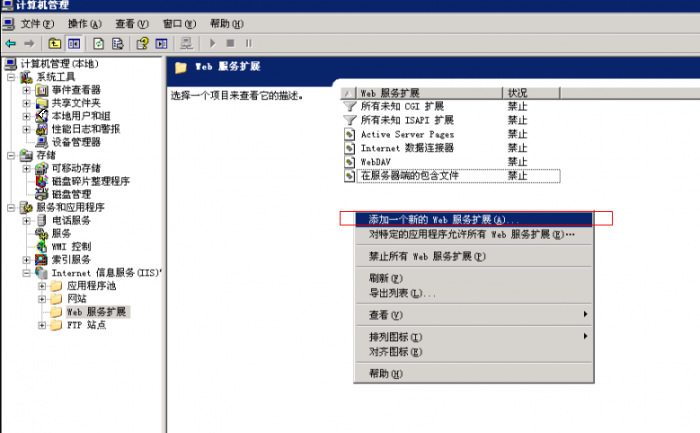700x433 pixels.
Task: Click the Help question-mark toolbar icon
Action: 142,43
